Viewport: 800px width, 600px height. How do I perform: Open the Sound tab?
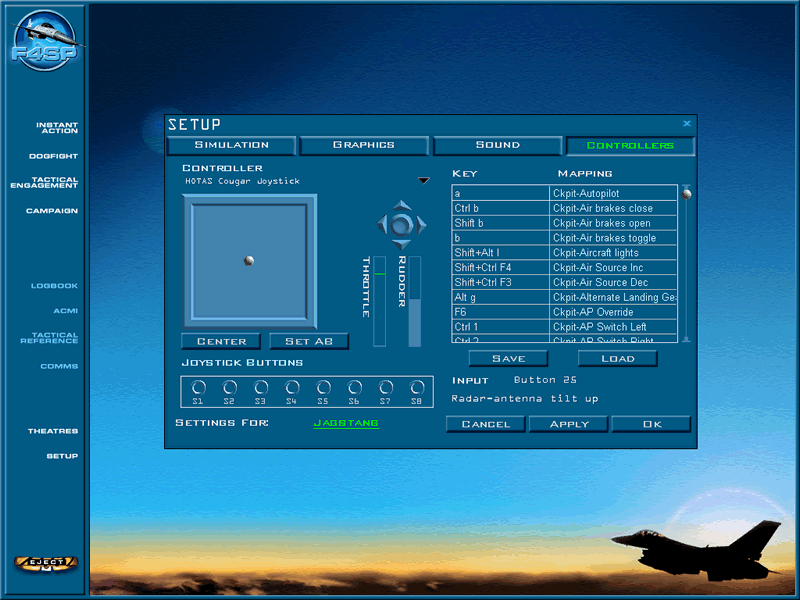497,145
